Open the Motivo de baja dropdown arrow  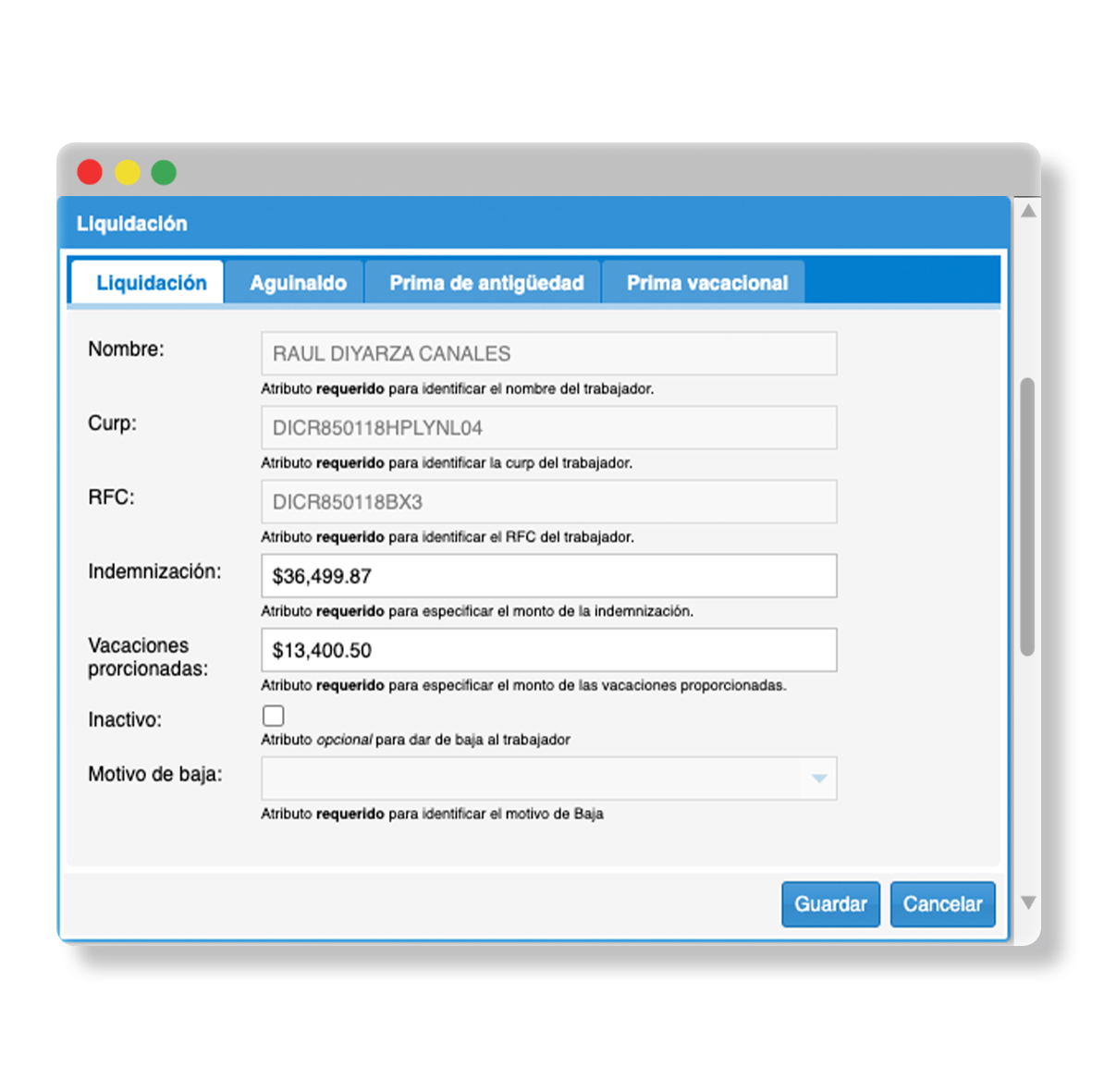tap(818, 779)
